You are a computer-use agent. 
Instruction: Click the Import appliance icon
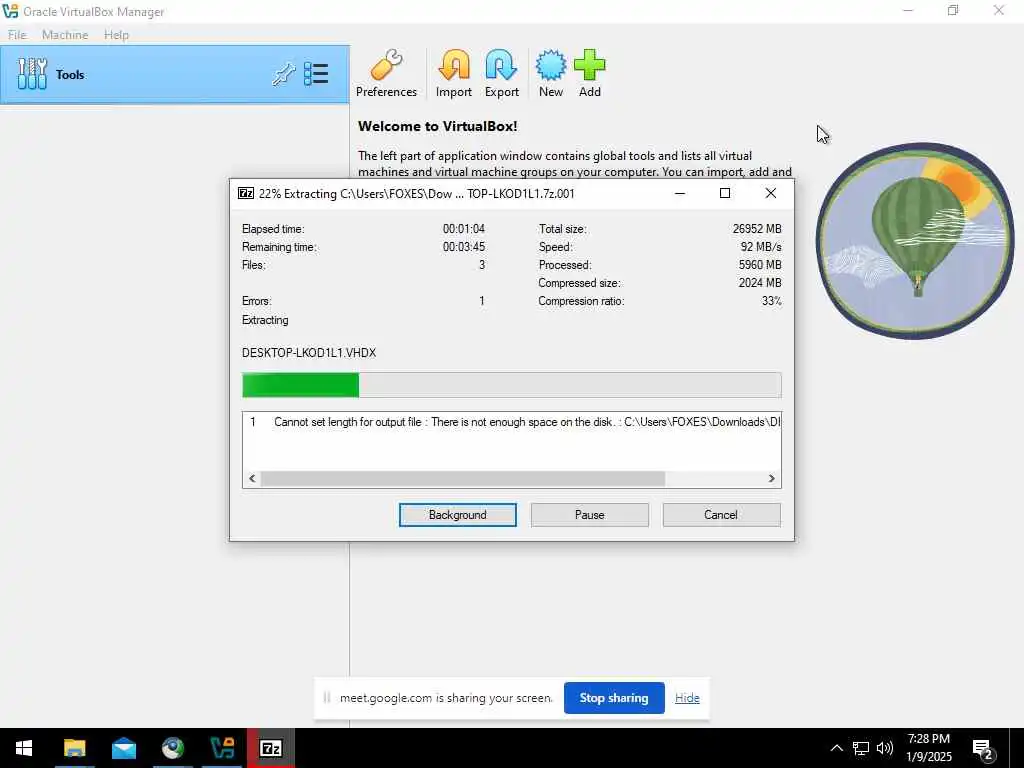pyautogui.click(x=454, y=65)
